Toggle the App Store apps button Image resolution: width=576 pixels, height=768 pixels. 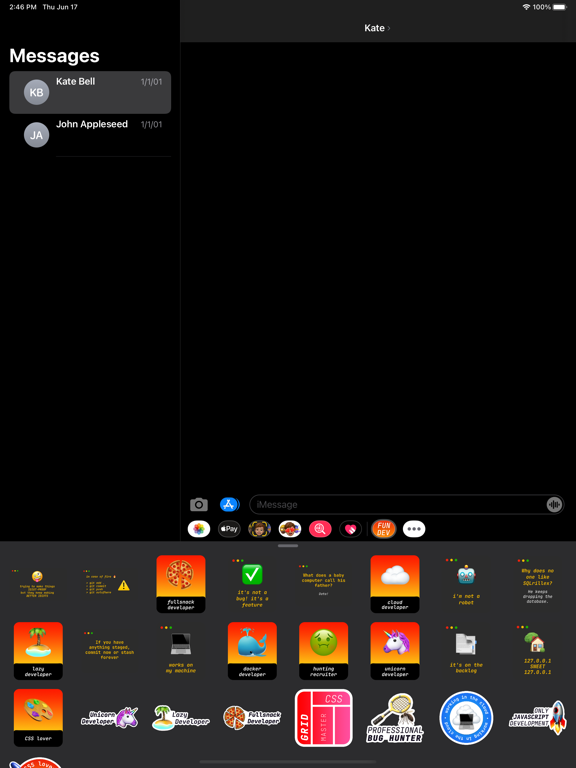tap(229, 504)
